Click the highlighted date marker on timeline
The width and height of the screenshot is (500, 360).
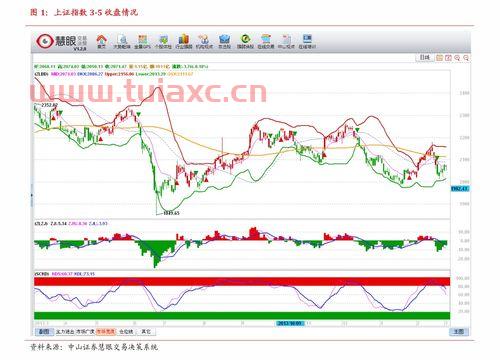pyautogui.click(x=290, y=323)
